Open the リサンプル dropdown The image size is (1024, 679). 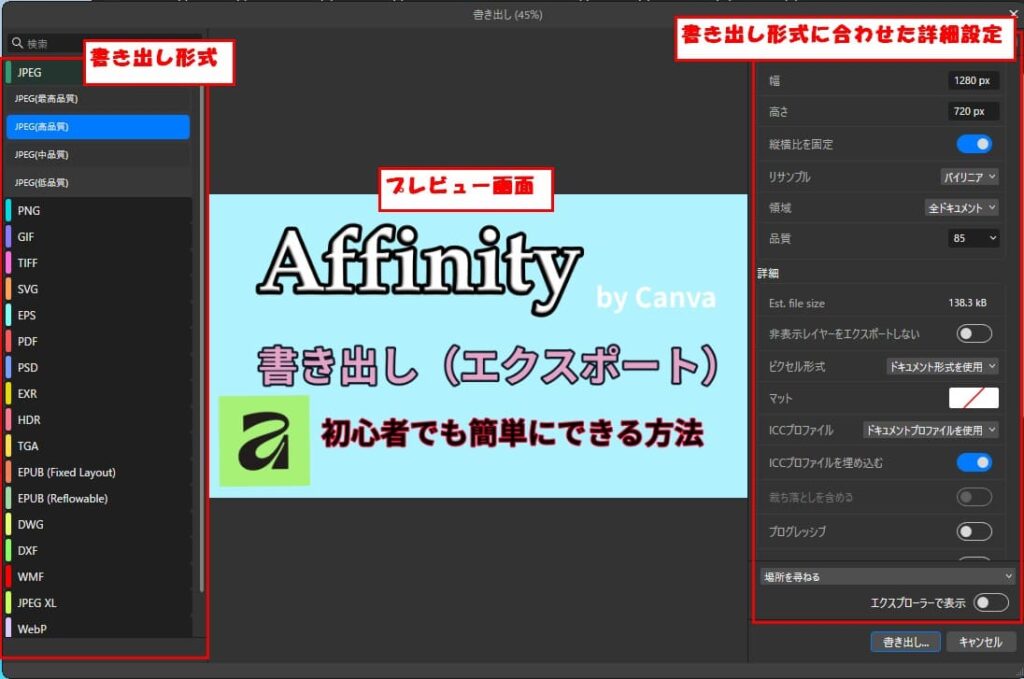[x=969, y=177]
